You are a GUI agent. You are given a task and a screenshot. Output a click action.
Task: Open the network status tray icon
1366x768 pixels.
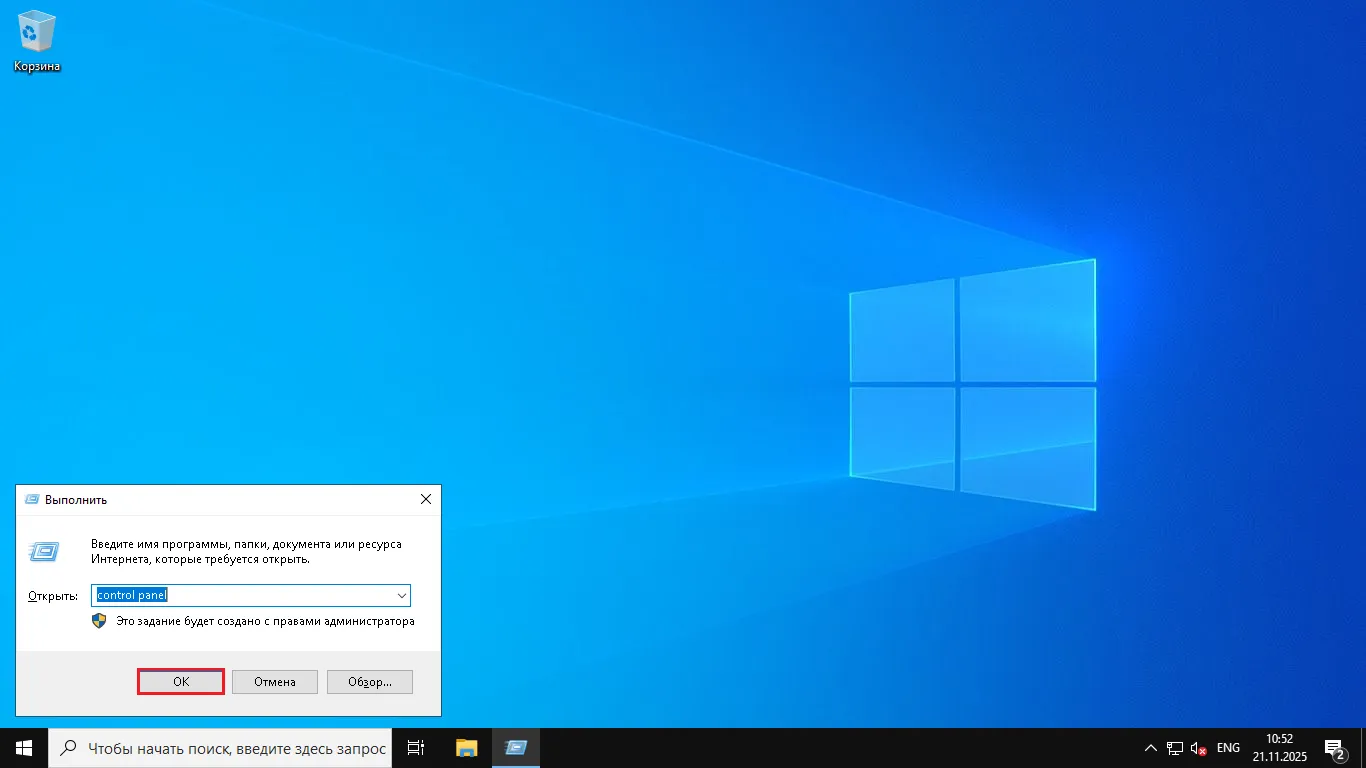1175,748
